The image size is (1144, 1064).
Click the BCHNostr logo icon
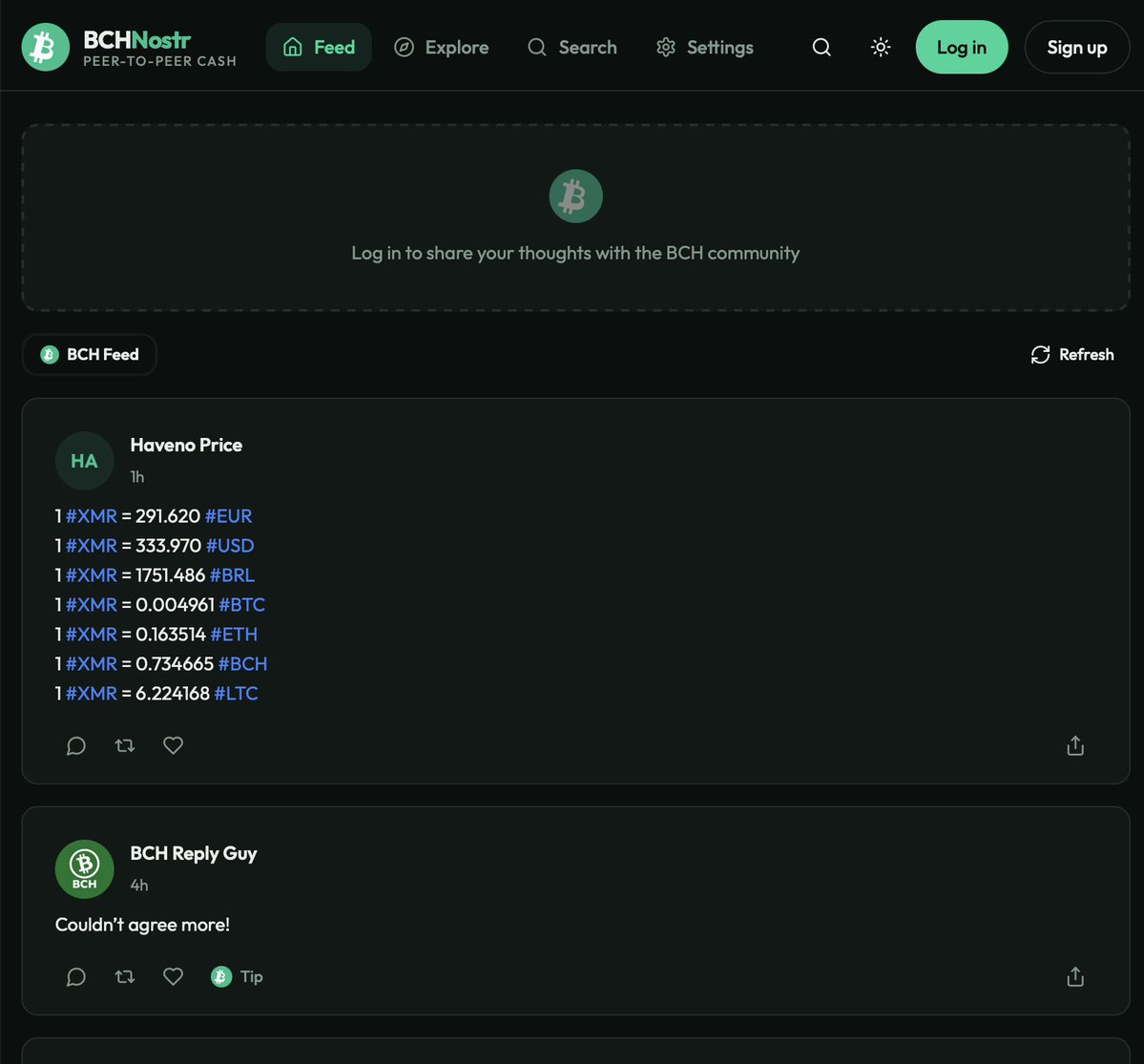point(45,48)
